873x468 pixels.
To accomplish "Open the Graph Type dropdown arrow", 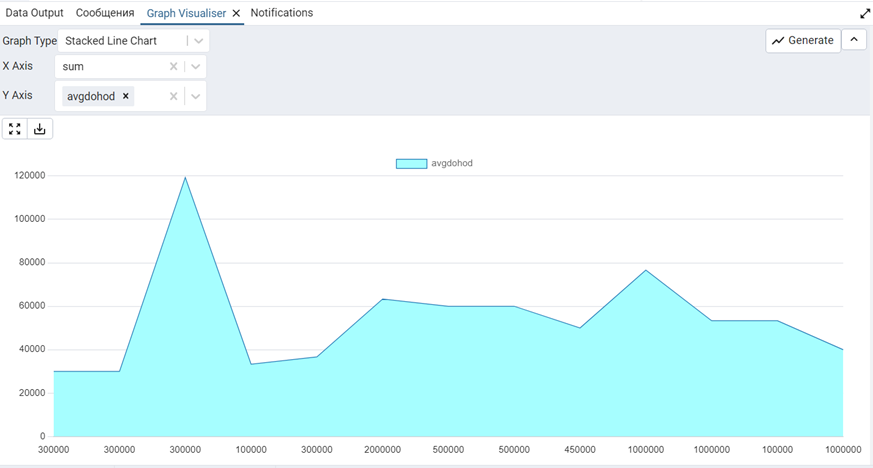I will (198, 41).
